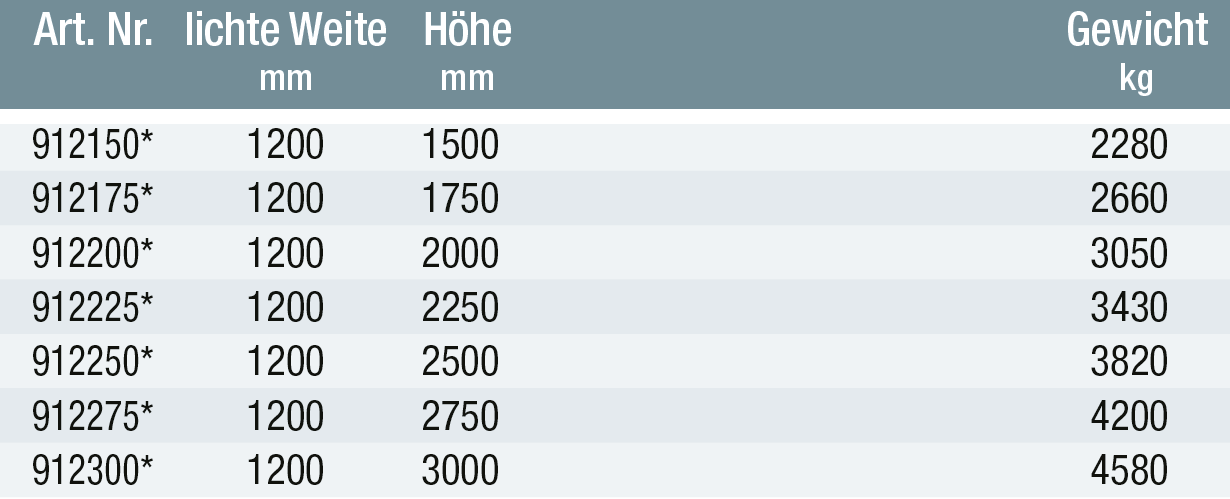The width and height of the screenshot is (1230, 499).
Task: Select the height value 3000
Action: point(460,470)
